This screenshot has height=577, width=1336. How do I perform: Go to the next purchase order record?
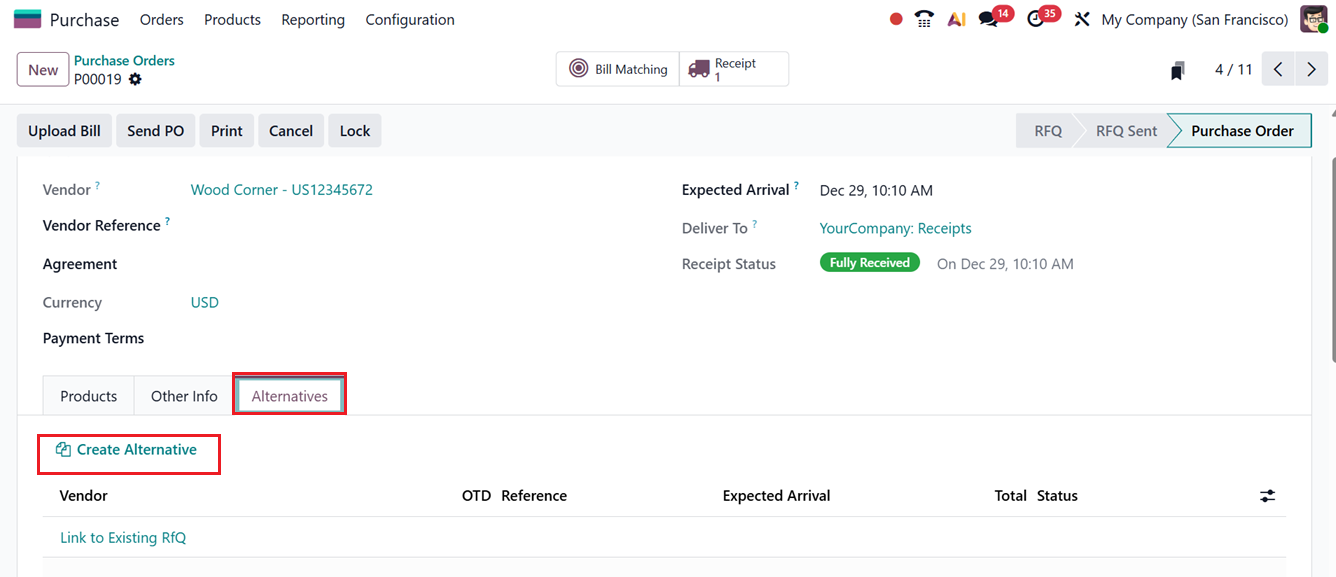click(x=1310, y=70)
